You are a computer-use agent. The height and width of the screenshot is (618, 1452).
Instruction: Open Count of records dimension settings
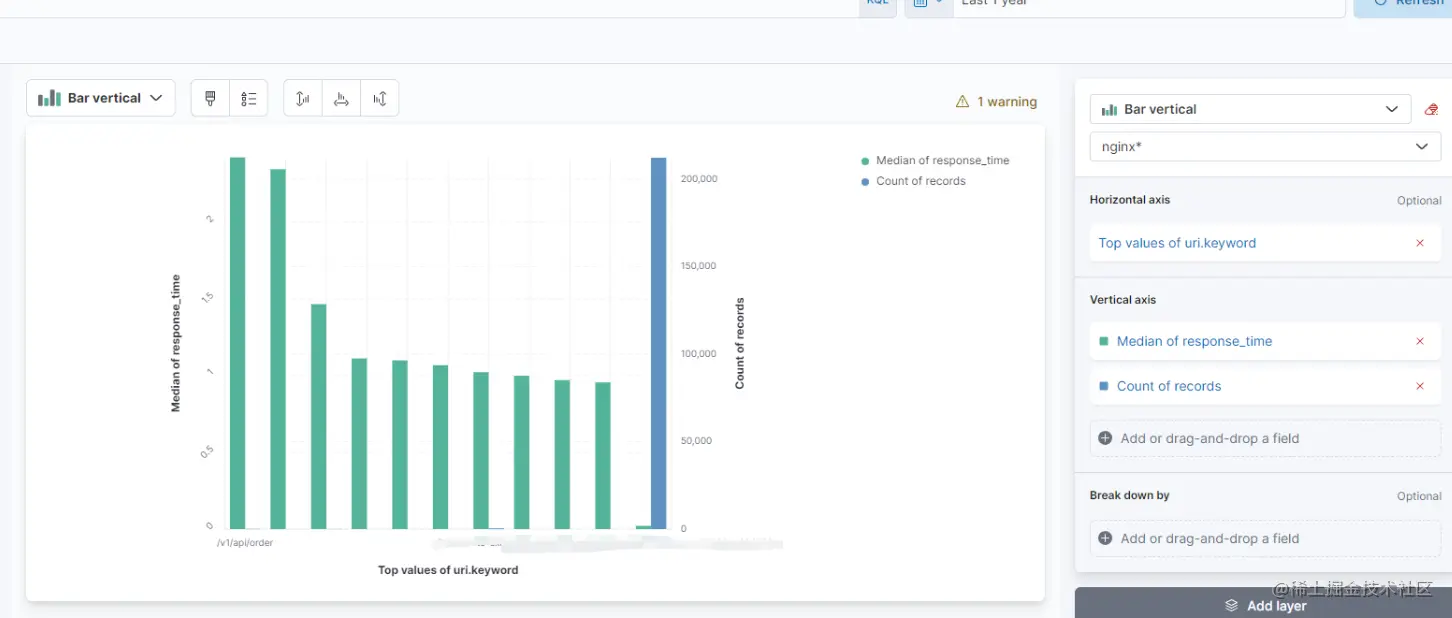point(1169,386)
